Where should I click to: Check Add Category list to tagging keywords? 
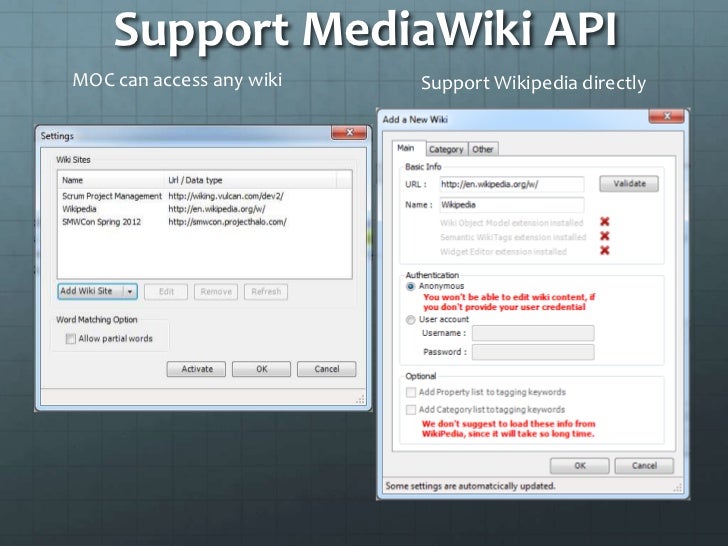click(411, 410)
